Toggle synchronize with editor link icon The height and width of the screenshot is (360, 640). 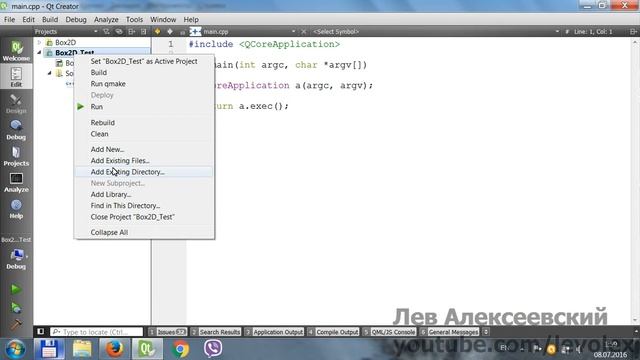pos(119,31)
